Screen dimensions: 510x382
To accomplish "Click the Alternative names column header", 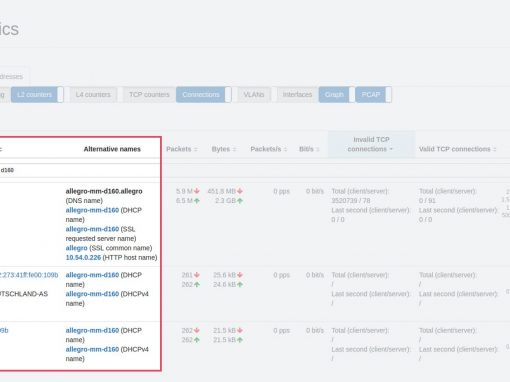I will coord(112,149).
